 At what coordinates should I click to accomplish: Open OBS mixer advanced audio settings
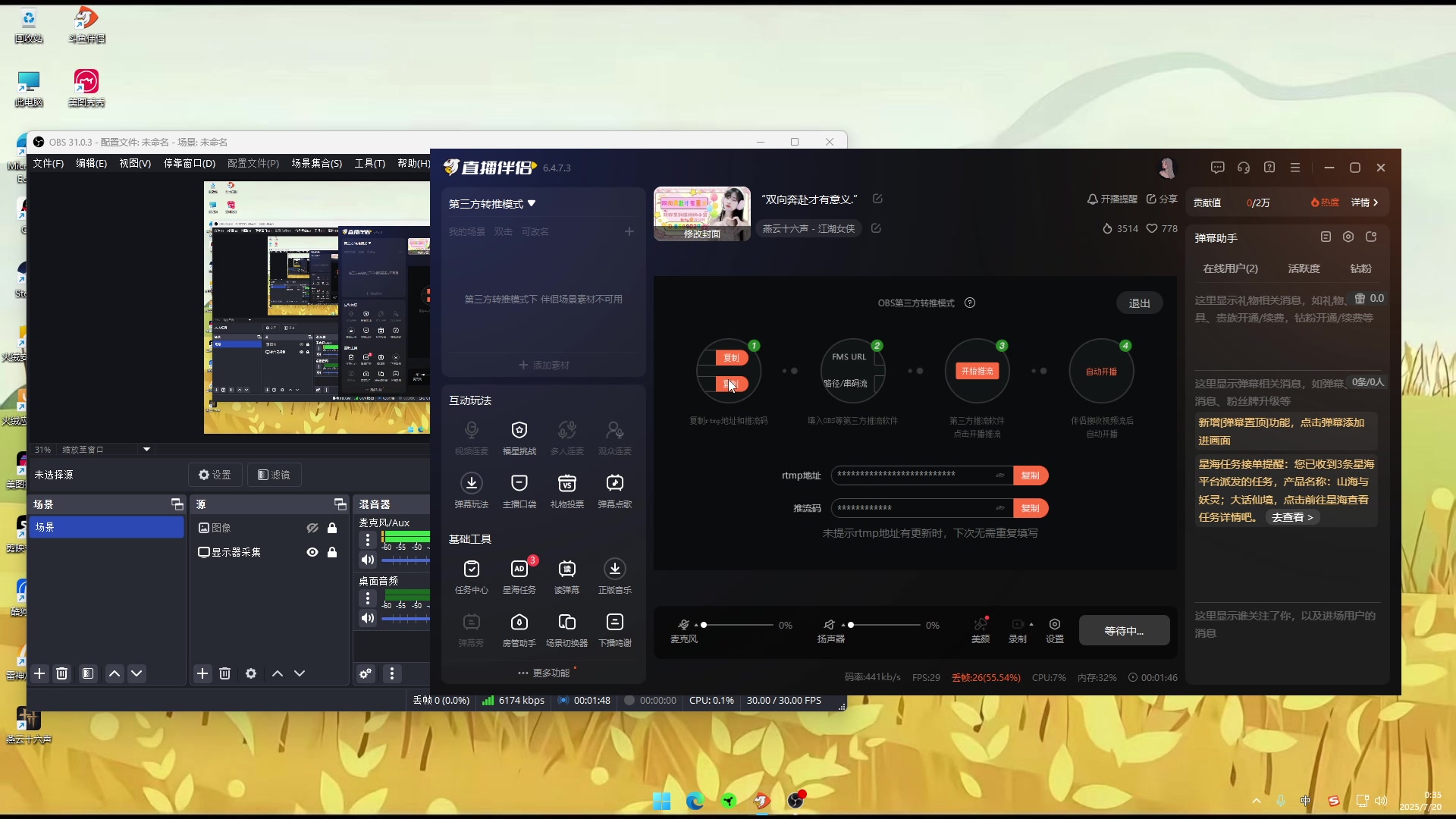[x=366, y=673]
